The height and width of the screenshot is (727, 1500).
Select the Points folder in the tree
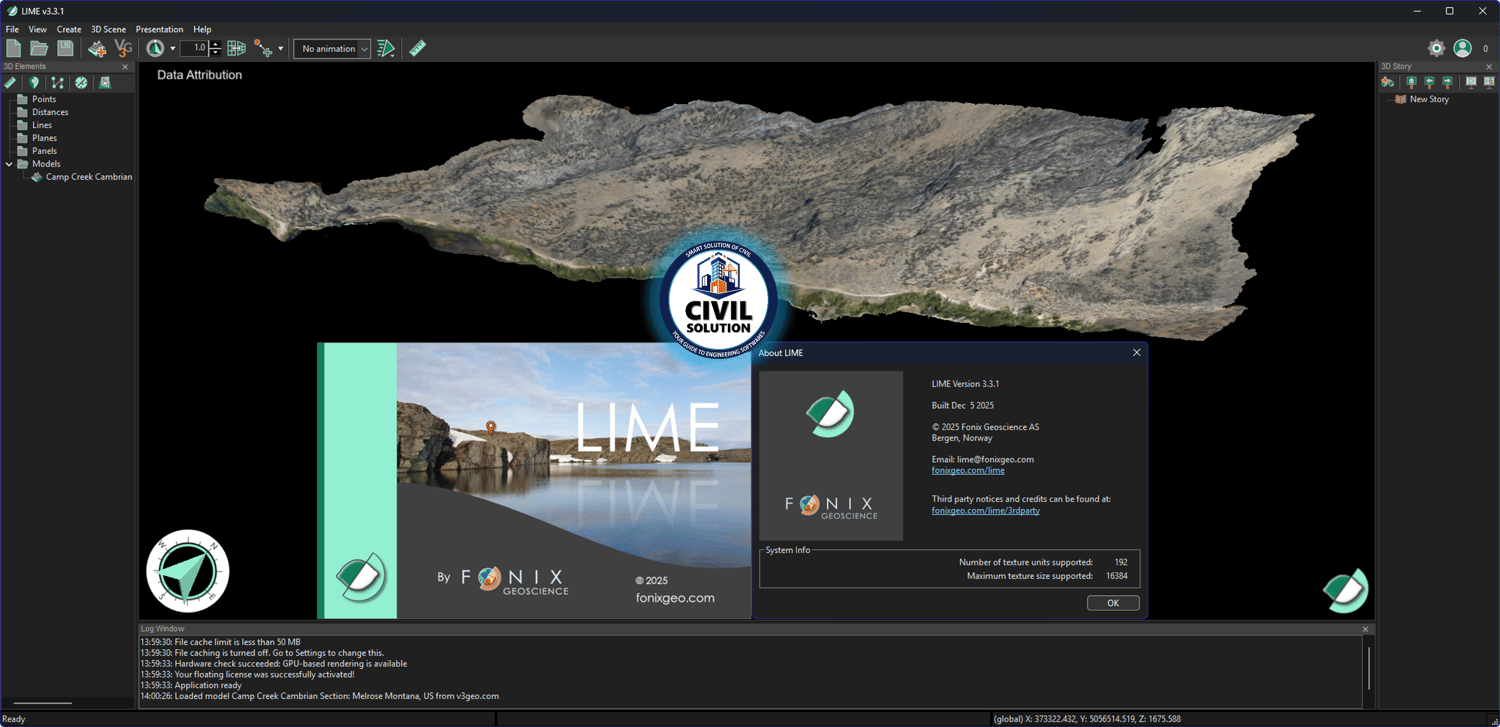tap(44, 99)
